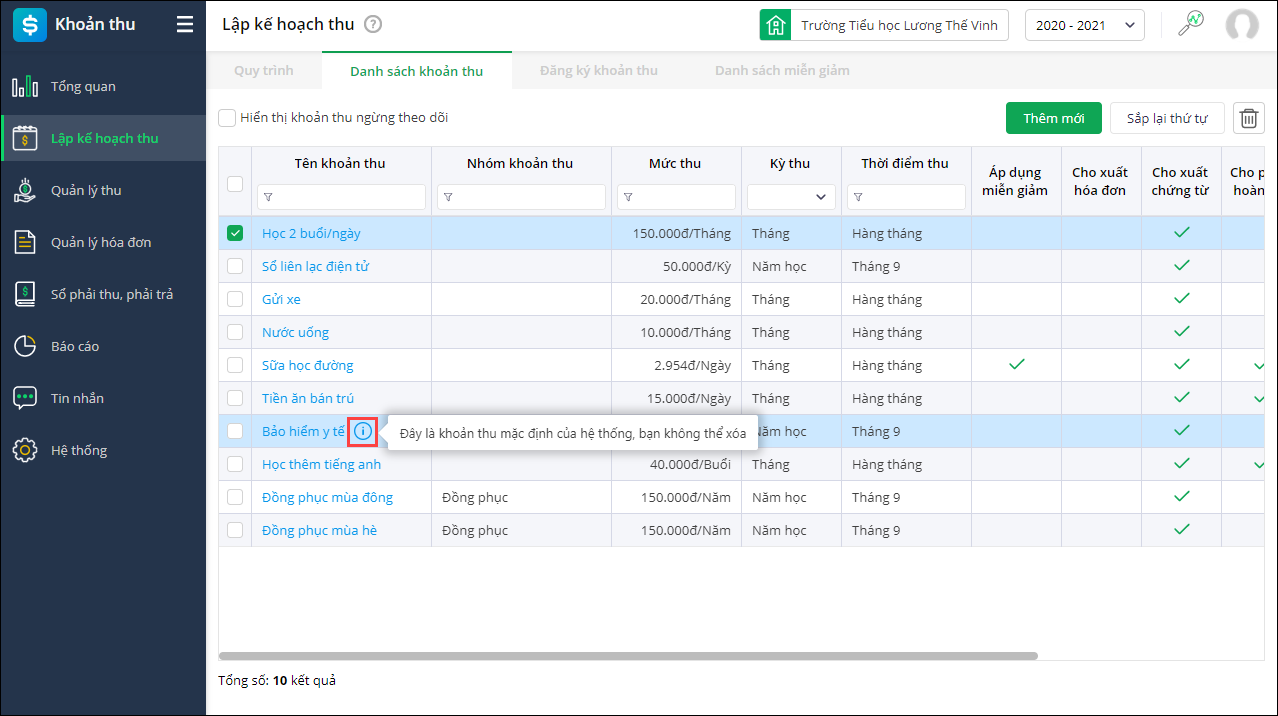
Task: Open the Học thêm tiếng anh link
Action: [x=321, y=464]
